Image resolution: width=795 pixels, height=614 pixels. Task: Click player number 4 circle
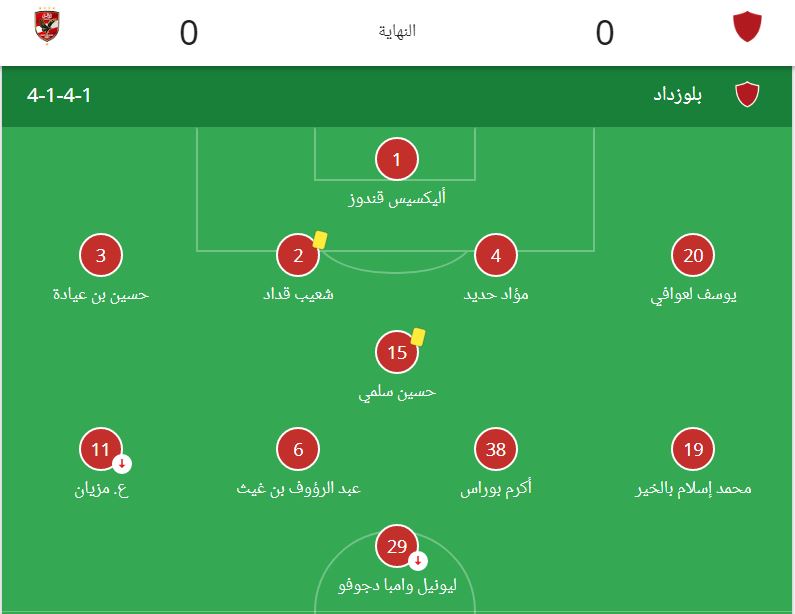tap(496, 256)
